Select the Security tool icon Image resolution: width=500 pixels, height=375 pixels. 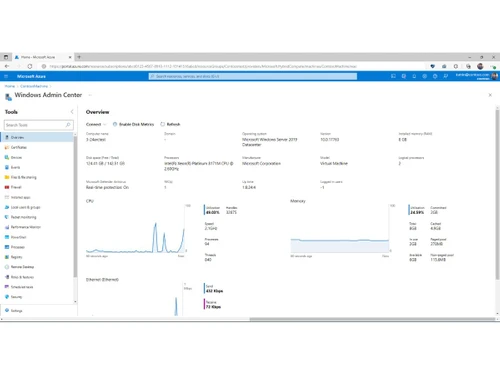click(7, 297)
